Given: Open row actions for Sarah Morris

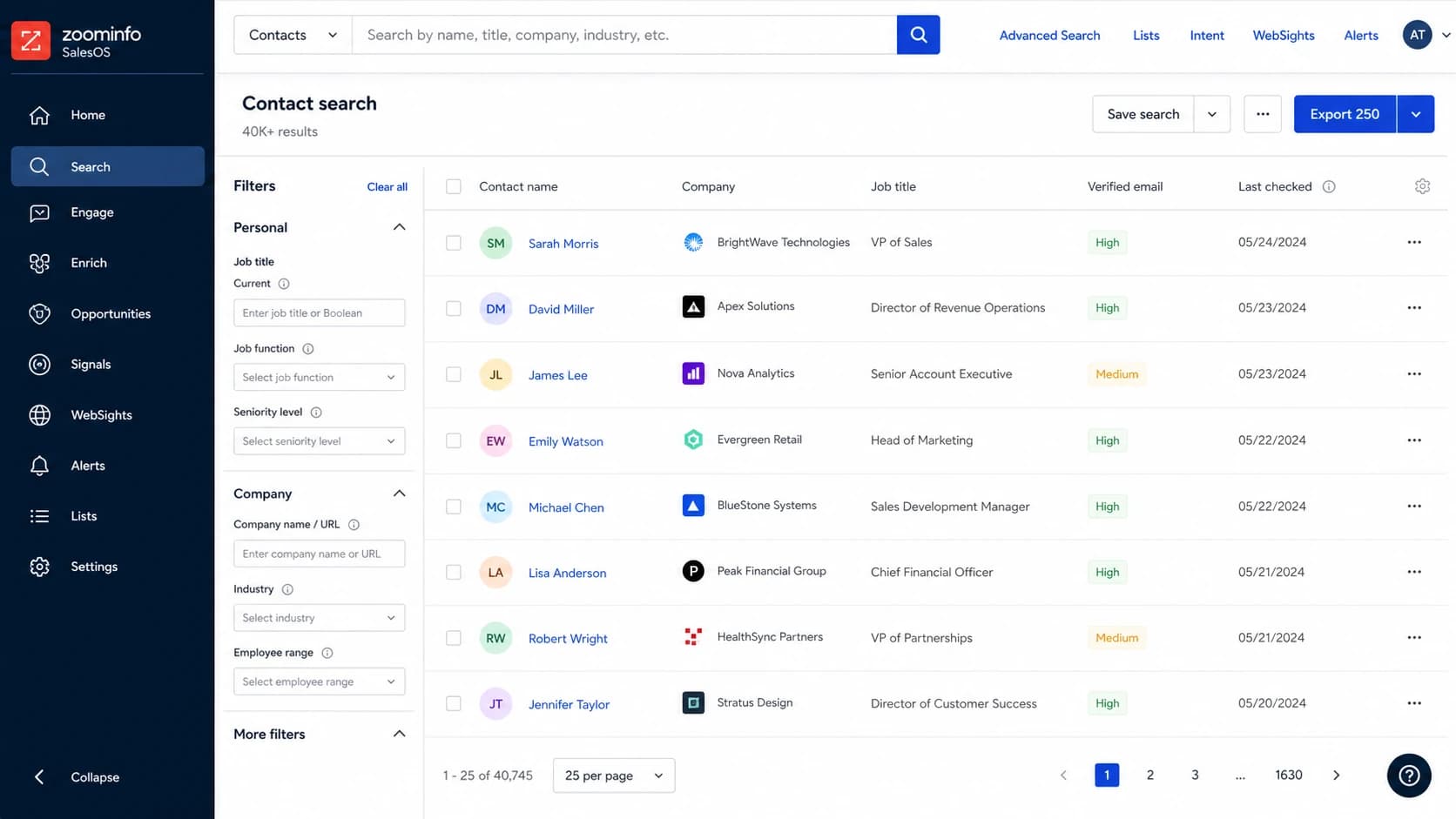Looking at the screenshot, I should coord(1414,242).
